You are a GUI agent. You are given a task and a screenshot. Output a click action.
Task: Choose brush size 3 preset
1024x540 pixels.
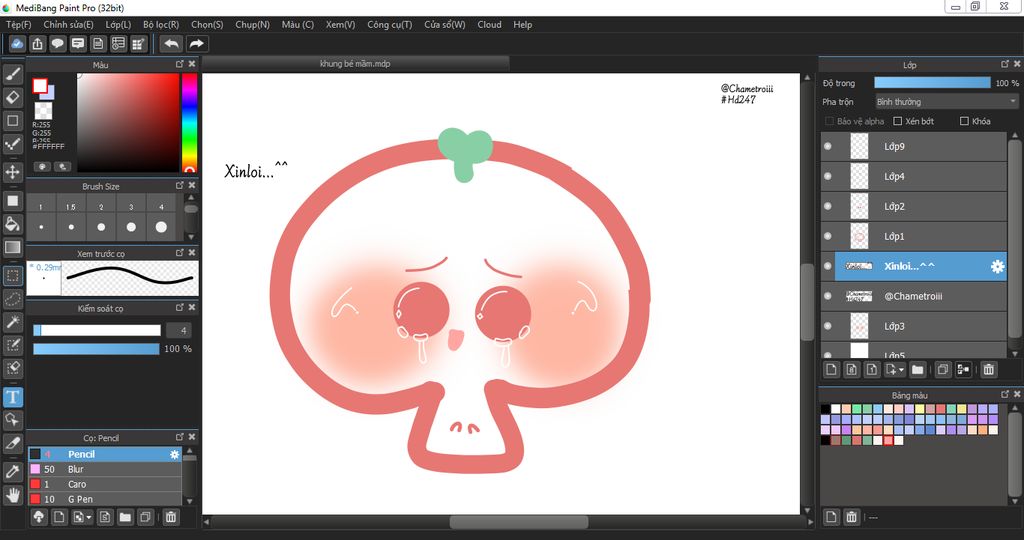click(x=131, y=219)
